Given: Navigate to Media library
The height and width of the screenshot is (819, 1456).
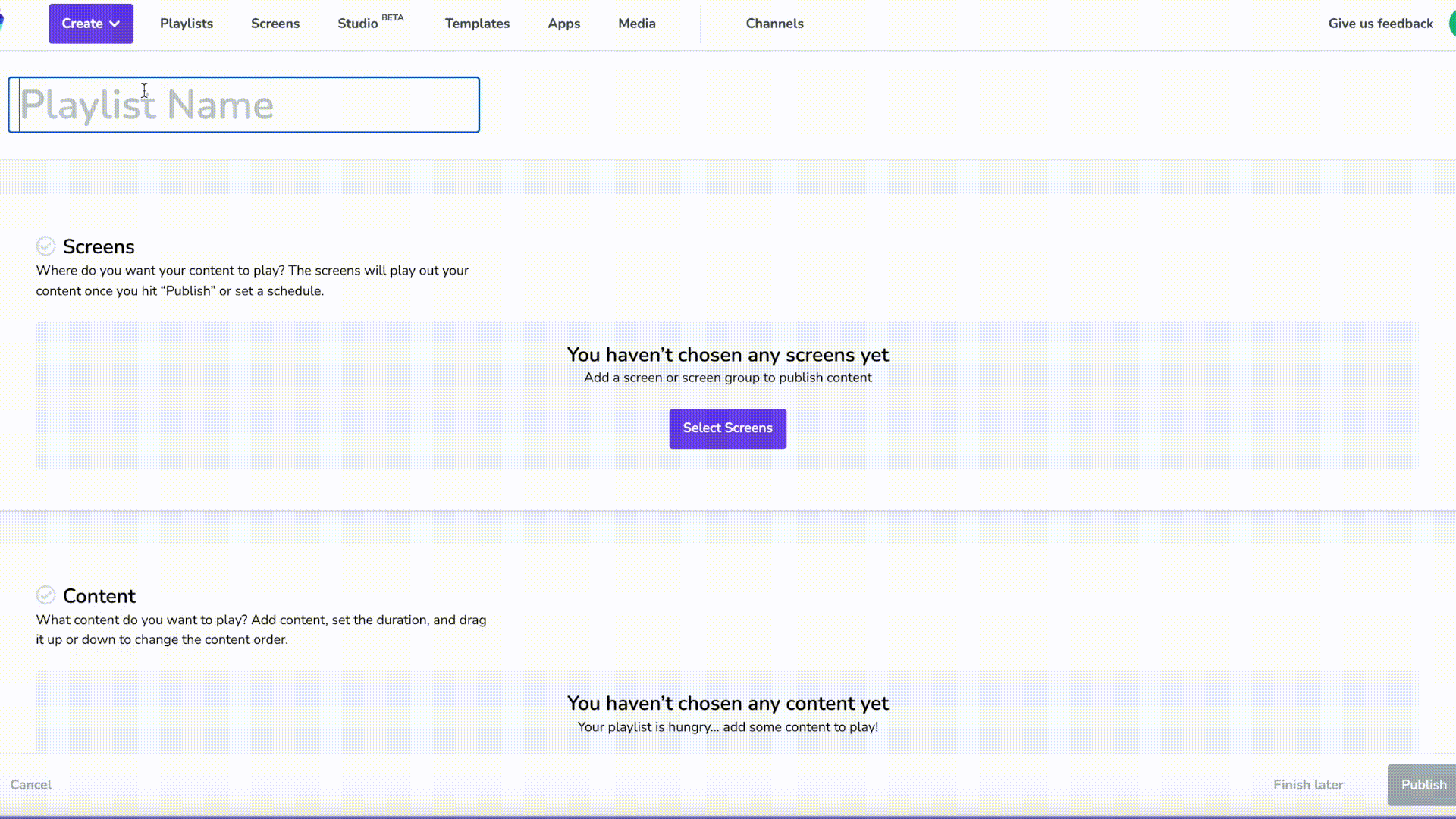Looking at the screenshot, I should [x=637, y=24].
